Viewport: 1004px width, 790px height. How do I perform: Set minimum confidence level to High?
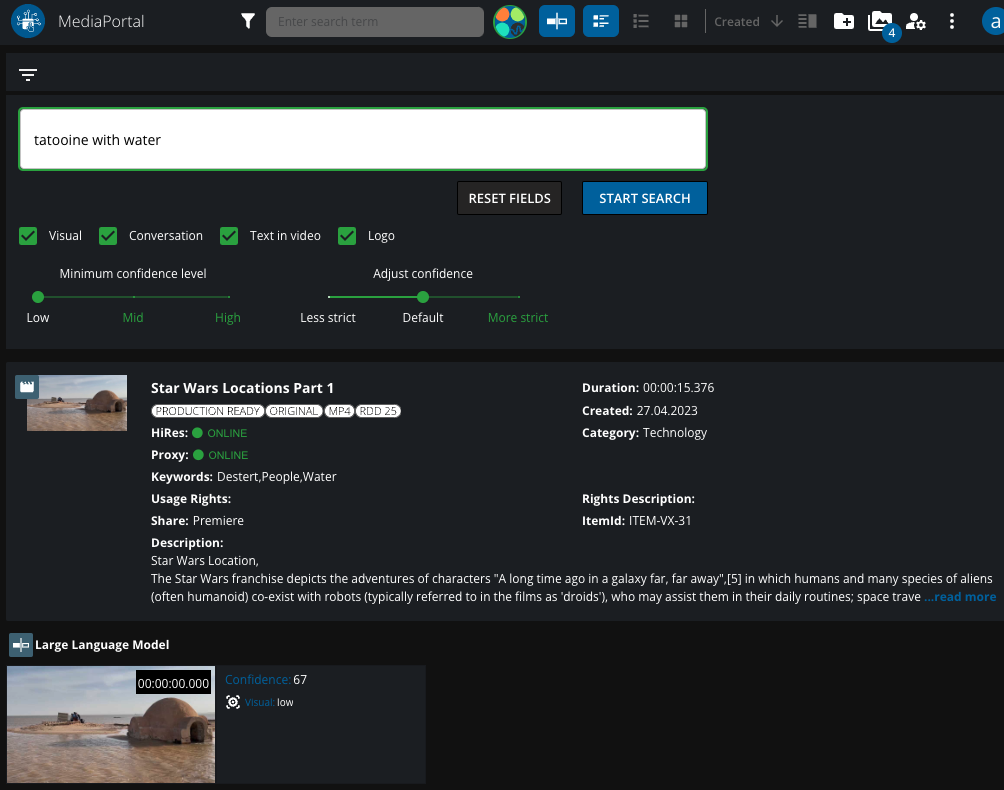click(229, 297)
